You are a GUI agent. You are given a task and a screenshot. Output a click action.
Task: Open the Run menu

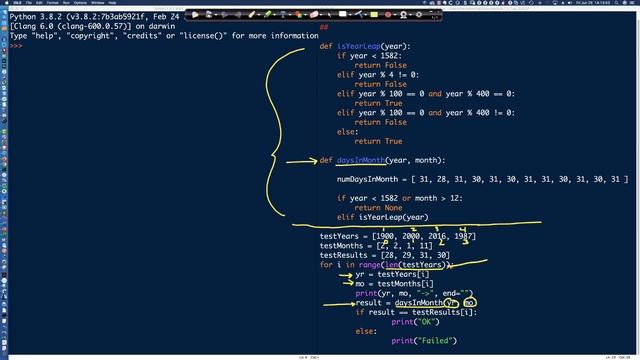[66, 2]
